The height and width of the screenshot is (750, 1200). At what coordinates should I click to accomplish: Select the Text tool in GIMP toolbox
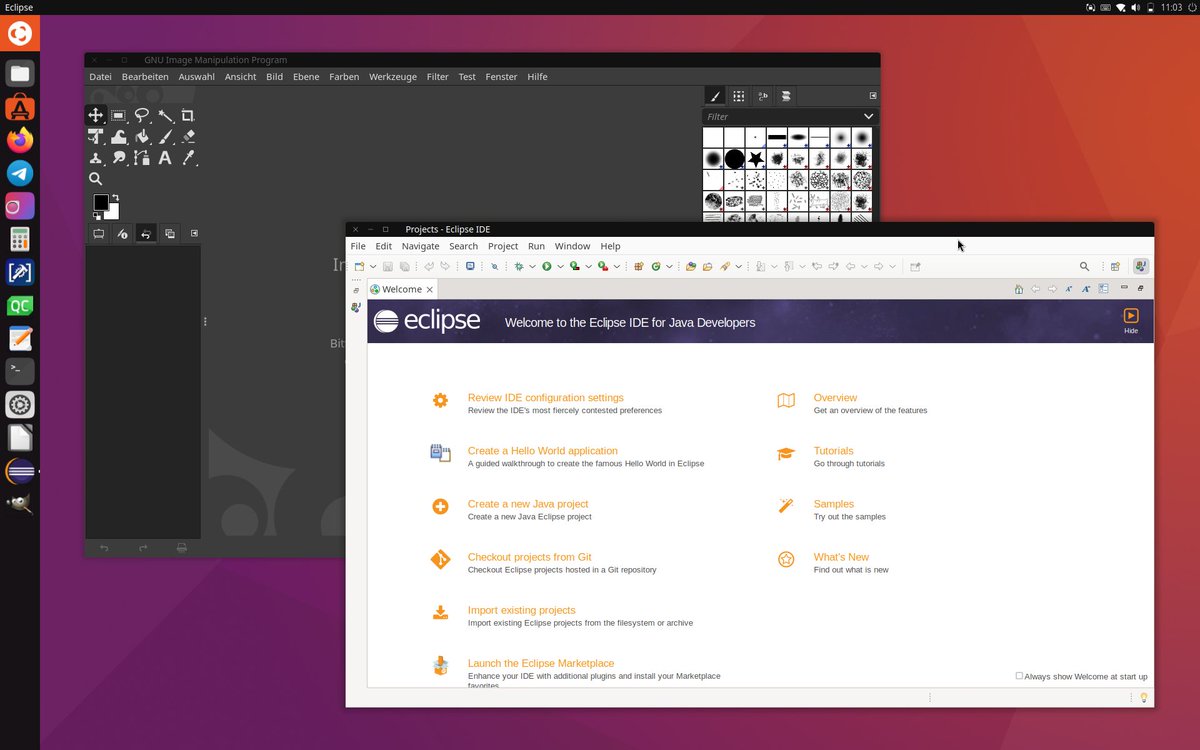tap(163, 157)
